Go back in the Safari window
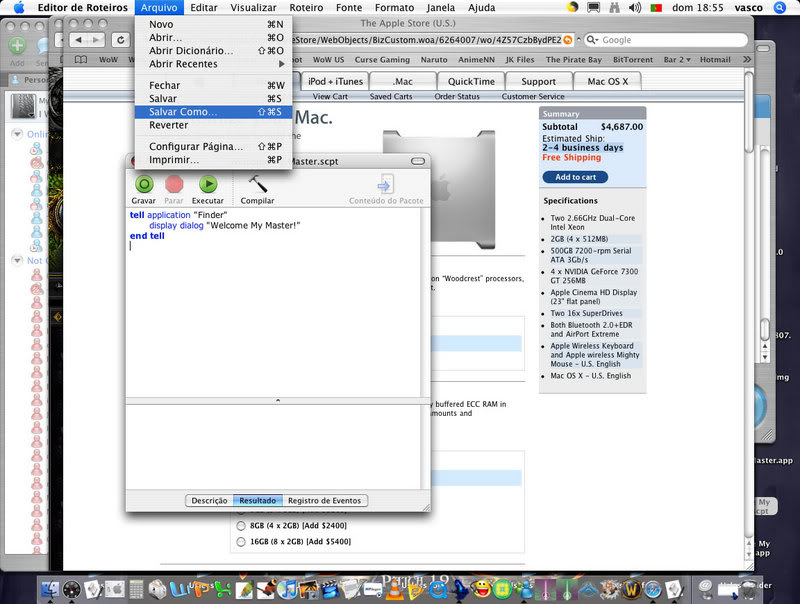 click(78, 40)
